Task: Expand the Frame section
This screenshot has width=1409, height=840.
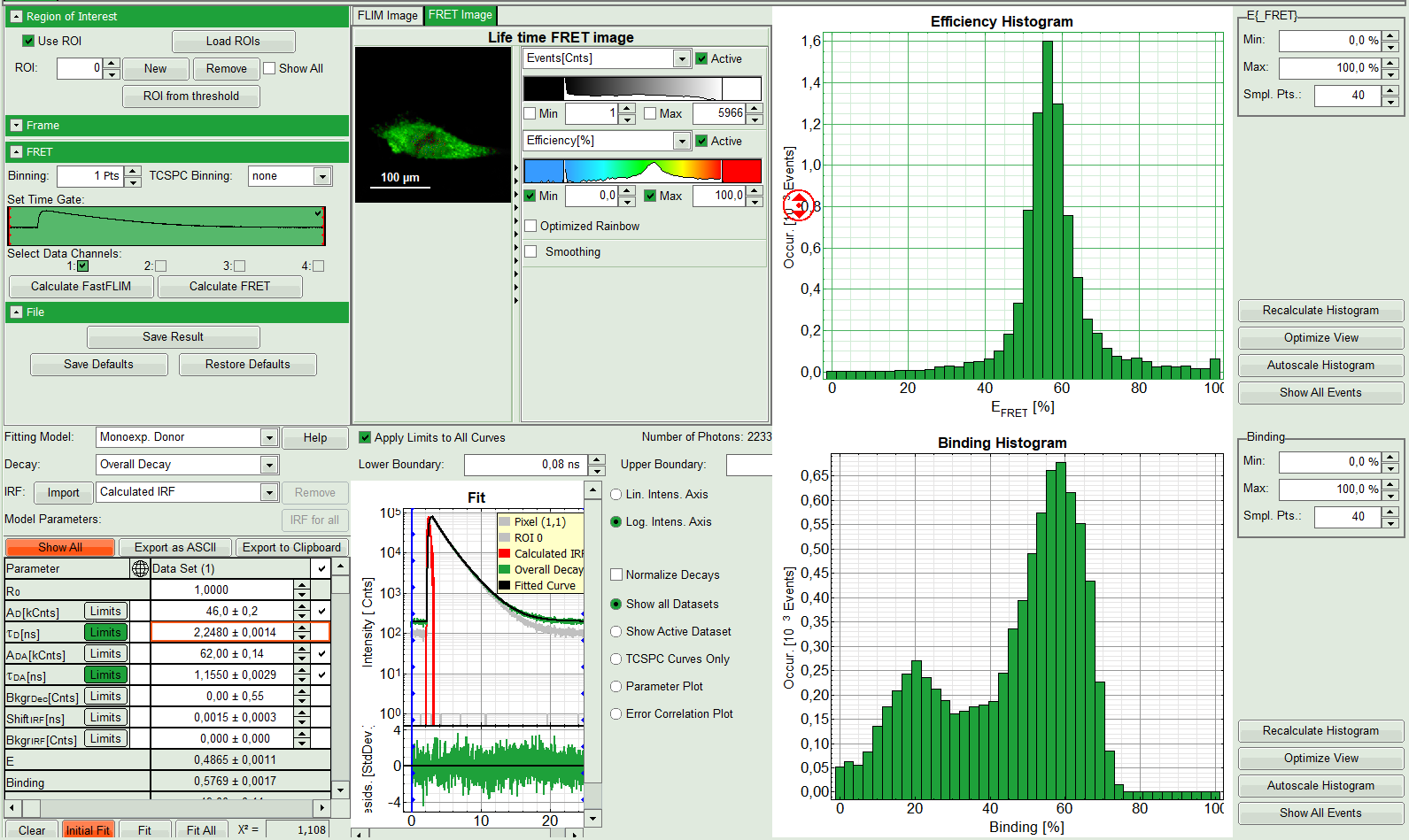Action: (x=16, y=126)
